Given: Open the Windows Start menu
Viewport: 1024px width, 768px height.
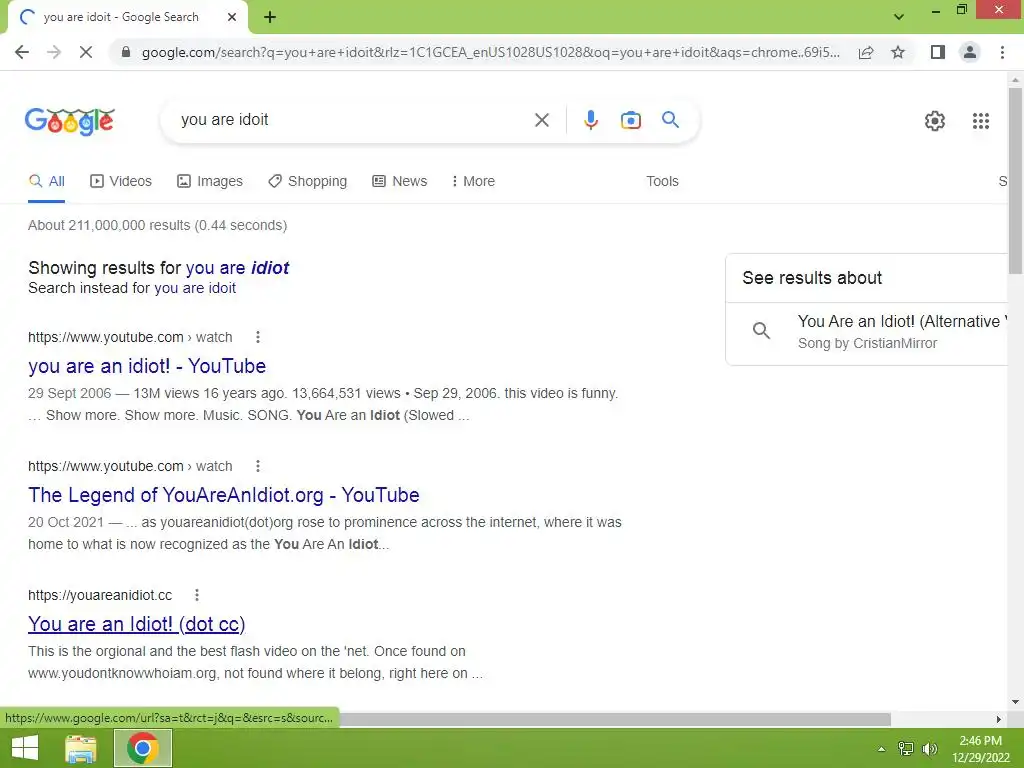Looking at the screenshot, I should [25, 748].
